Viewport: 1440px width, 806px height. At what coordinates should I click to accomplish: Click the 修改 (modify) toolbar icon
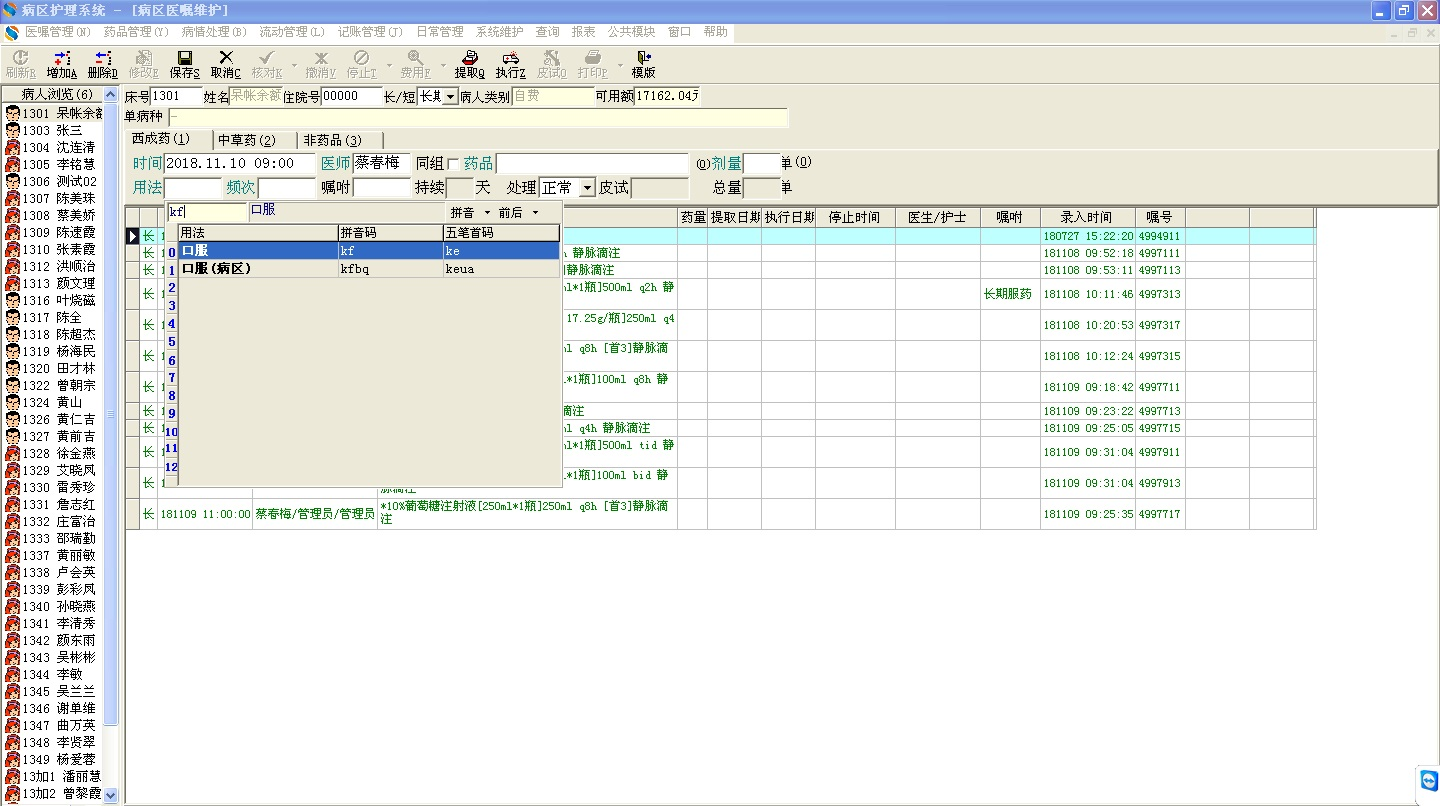click(x=143, y=64)
